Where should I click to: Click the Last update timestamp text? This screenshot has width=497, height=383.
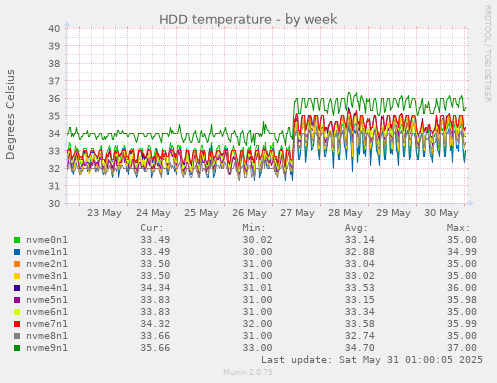click(x=372, y=360)
